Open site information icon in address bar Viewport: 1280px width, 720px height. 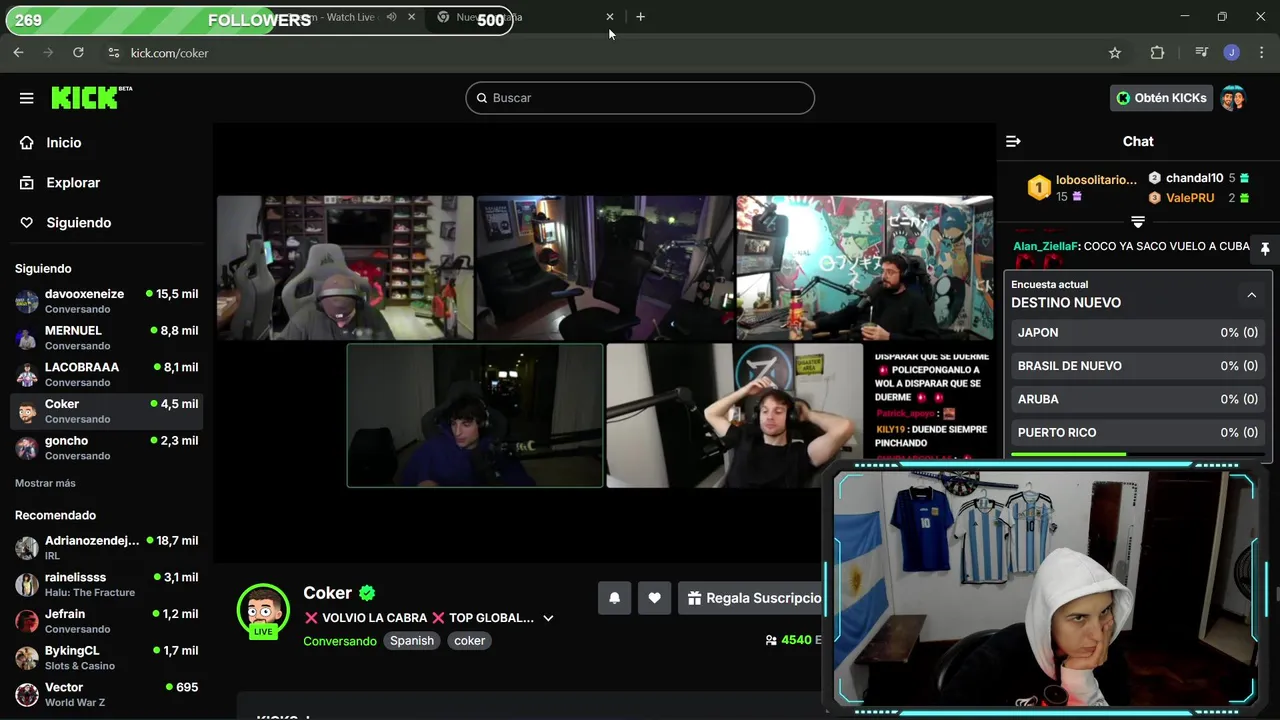pos(114,53)
